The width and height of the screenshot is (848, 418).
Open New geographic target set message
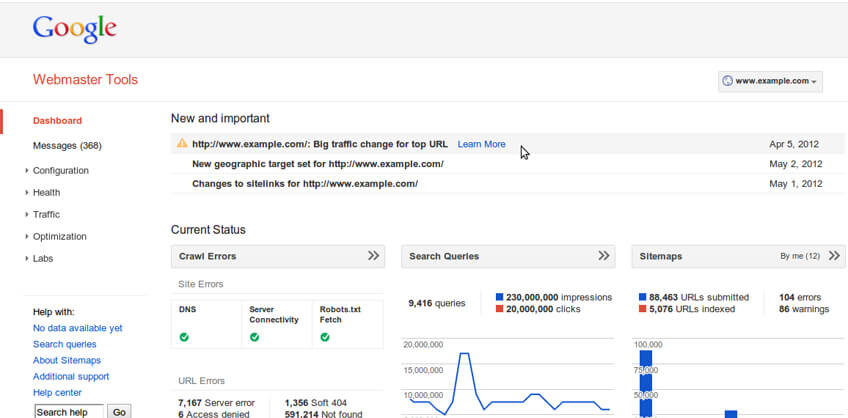coord(318,164)
